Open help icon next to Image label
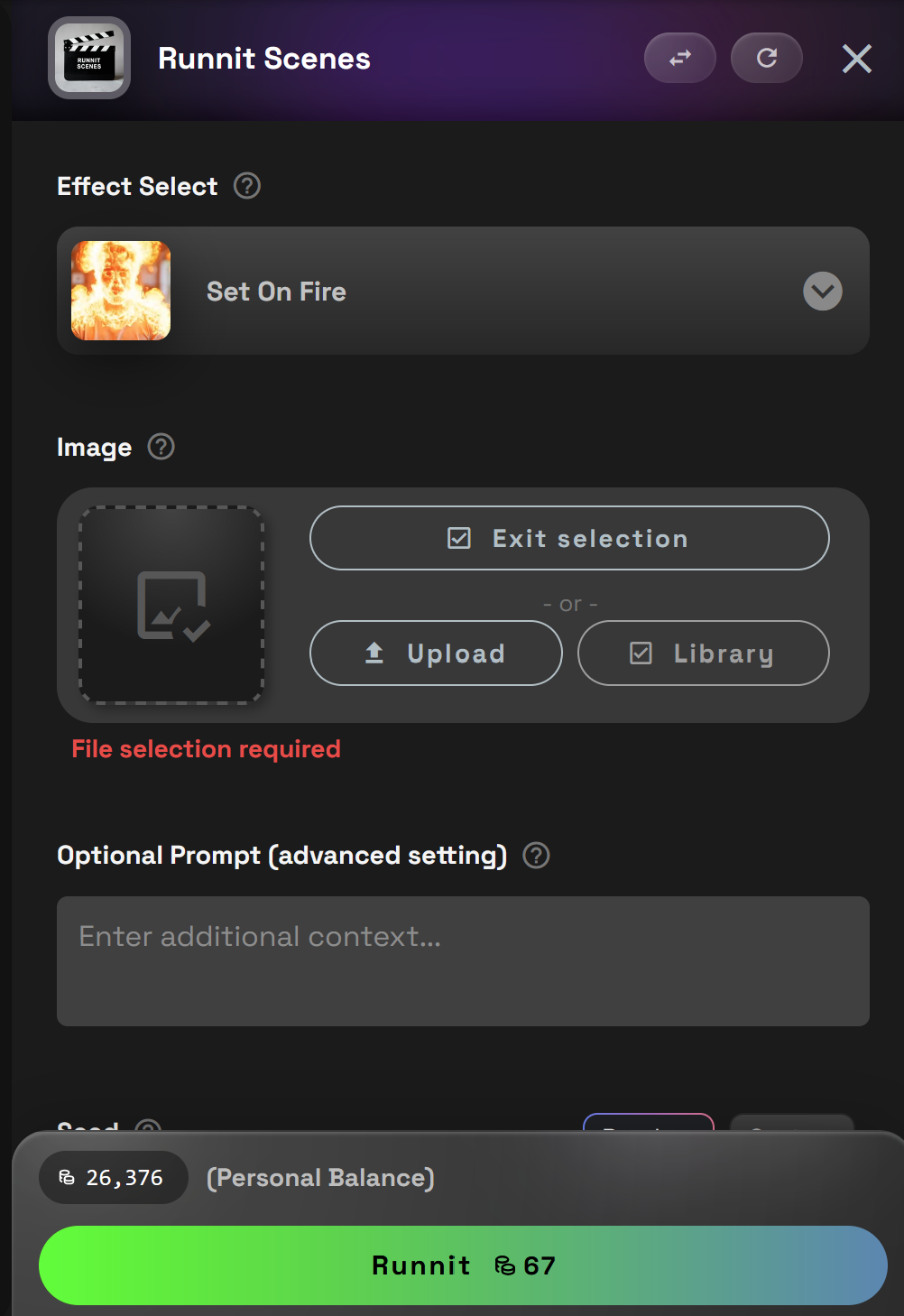Image resolution: width=904 pixels, height=1316 pixels. (161, 447)
